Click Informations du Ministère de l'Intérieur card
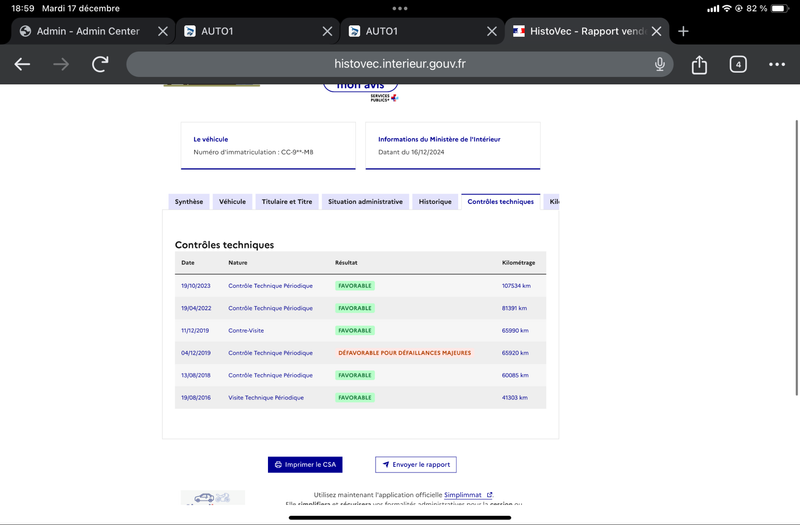The height and width of the screenshot is (525, 800). pos(453,145)
